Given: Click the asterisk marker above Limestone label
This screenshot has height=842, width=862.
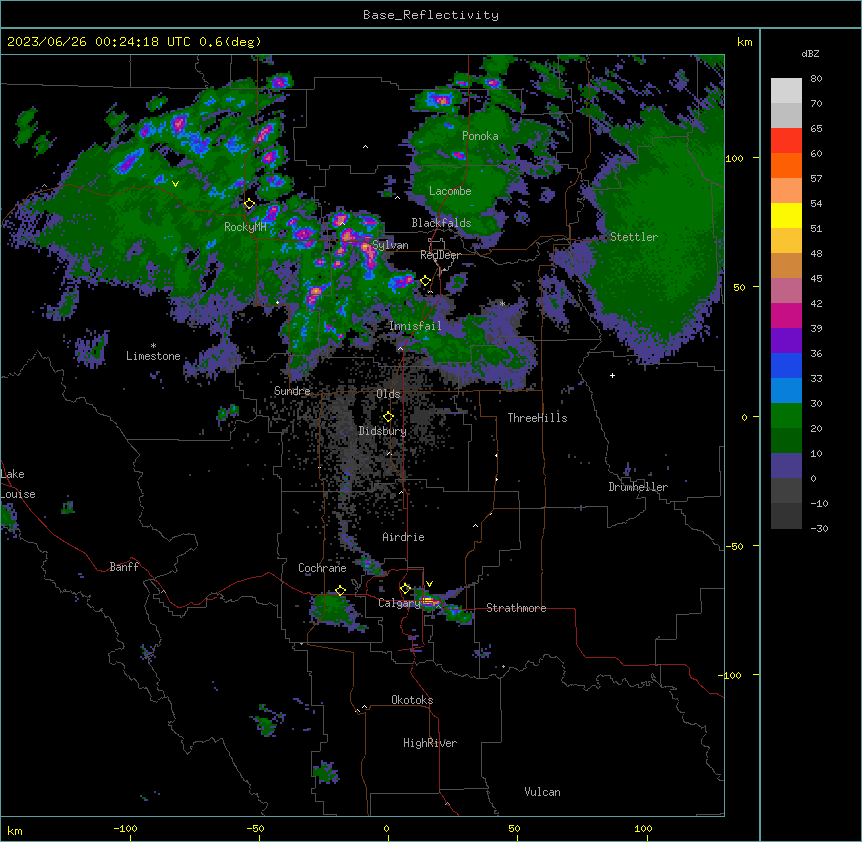Looking at the screenshot, I should tap(153, 346).
